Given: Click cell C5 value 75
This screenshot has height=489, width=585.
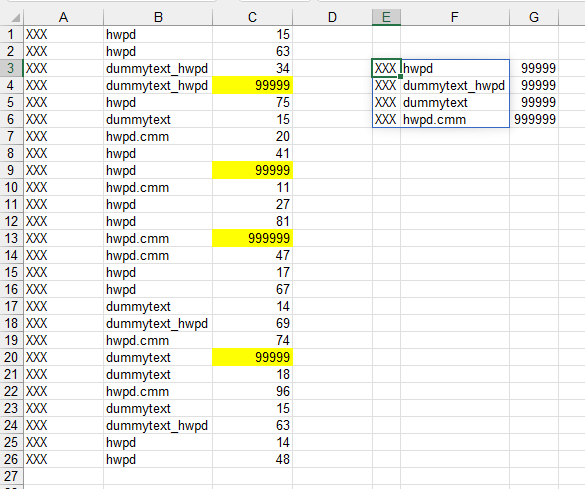Looking at the screenshot, I should pos(253,103).
